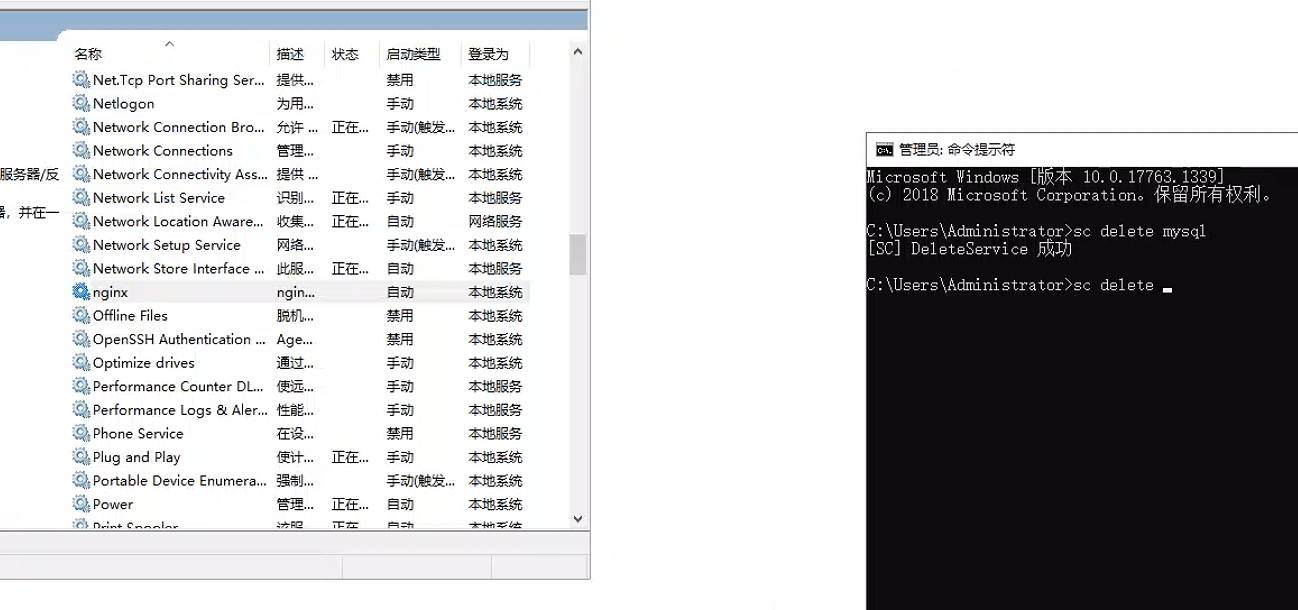This screenshot has height=610, width=1298.
Task: Sort by 状态 column header
Action: coord(345,54)
